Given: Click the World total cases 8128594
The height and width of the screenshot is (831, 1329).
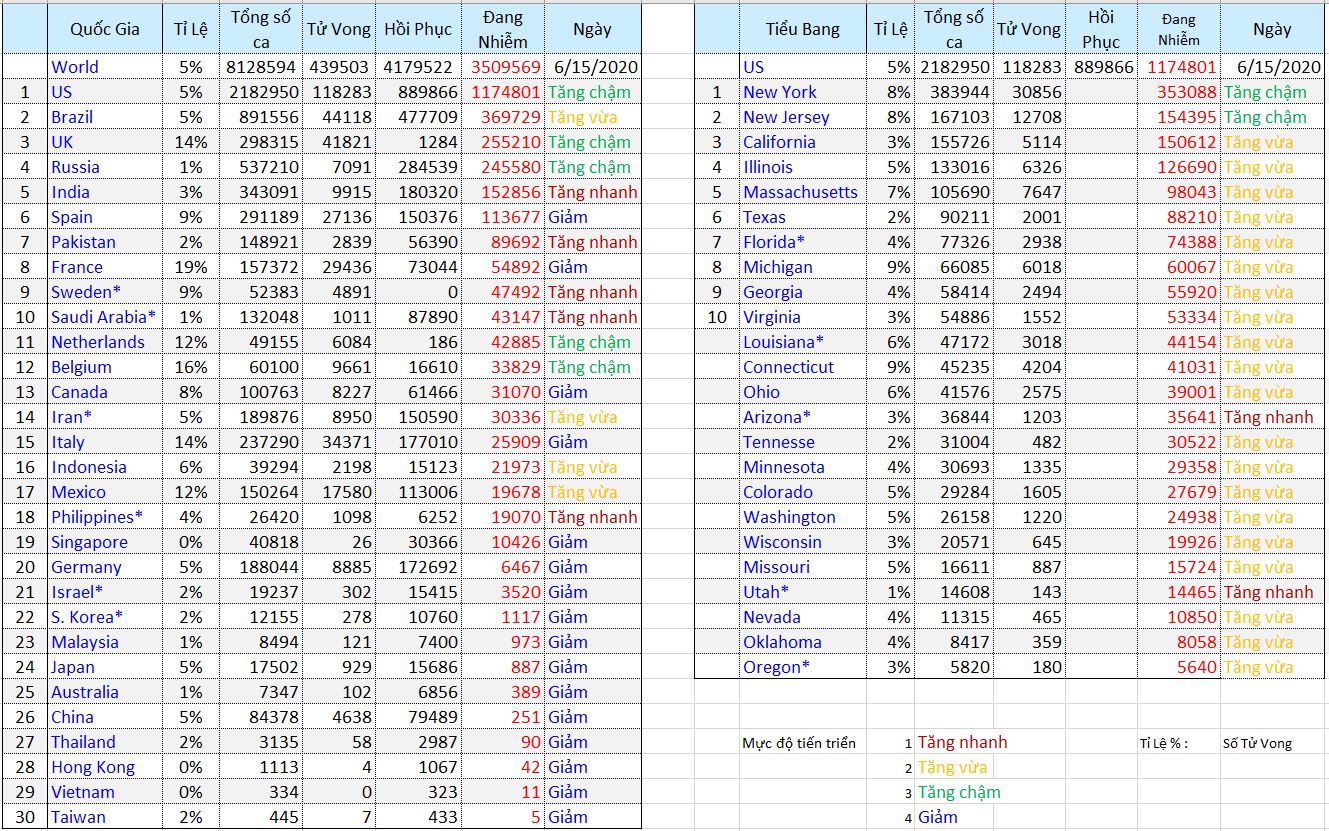Looking at the screenshot, I should tap(261, 67).
